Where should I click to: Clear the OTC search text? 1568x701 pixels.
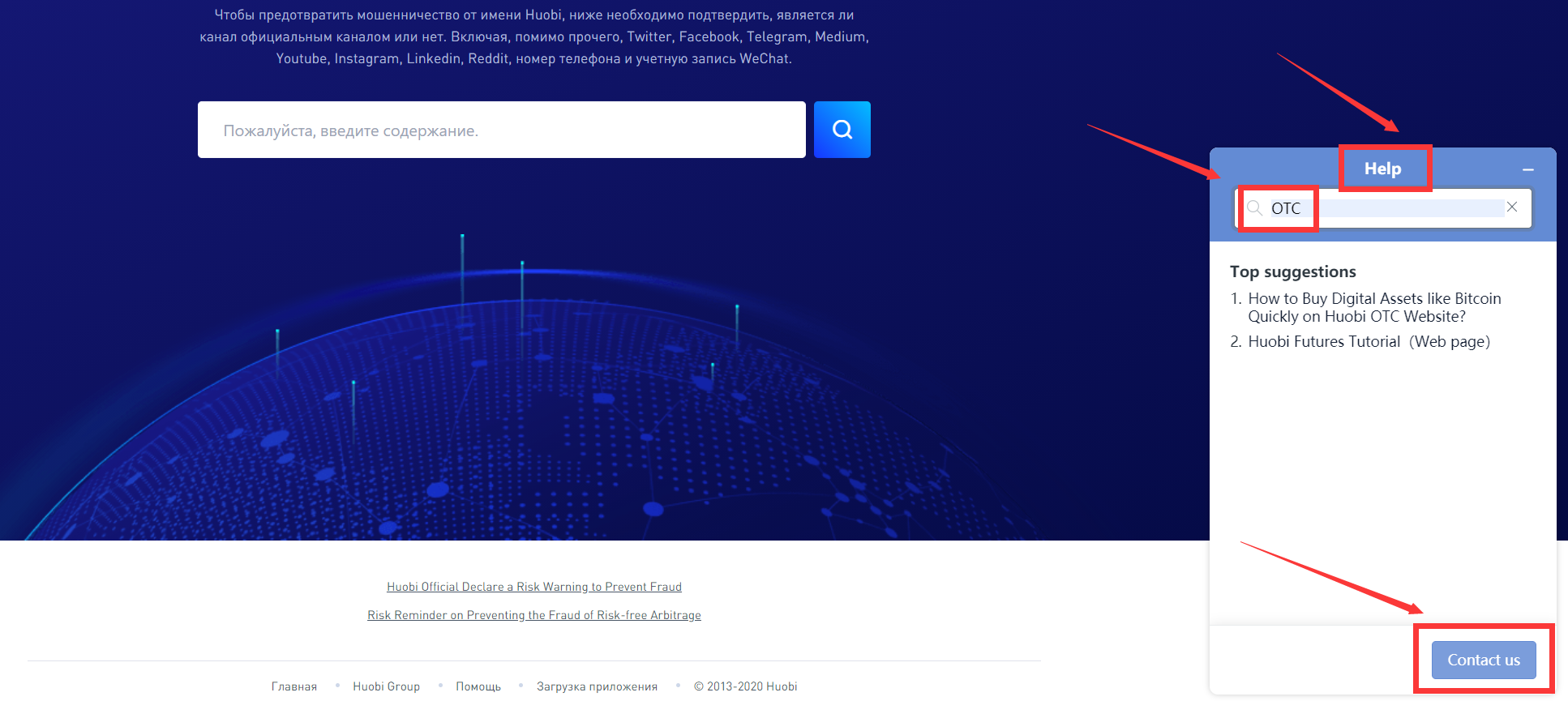click(1512, 207)
